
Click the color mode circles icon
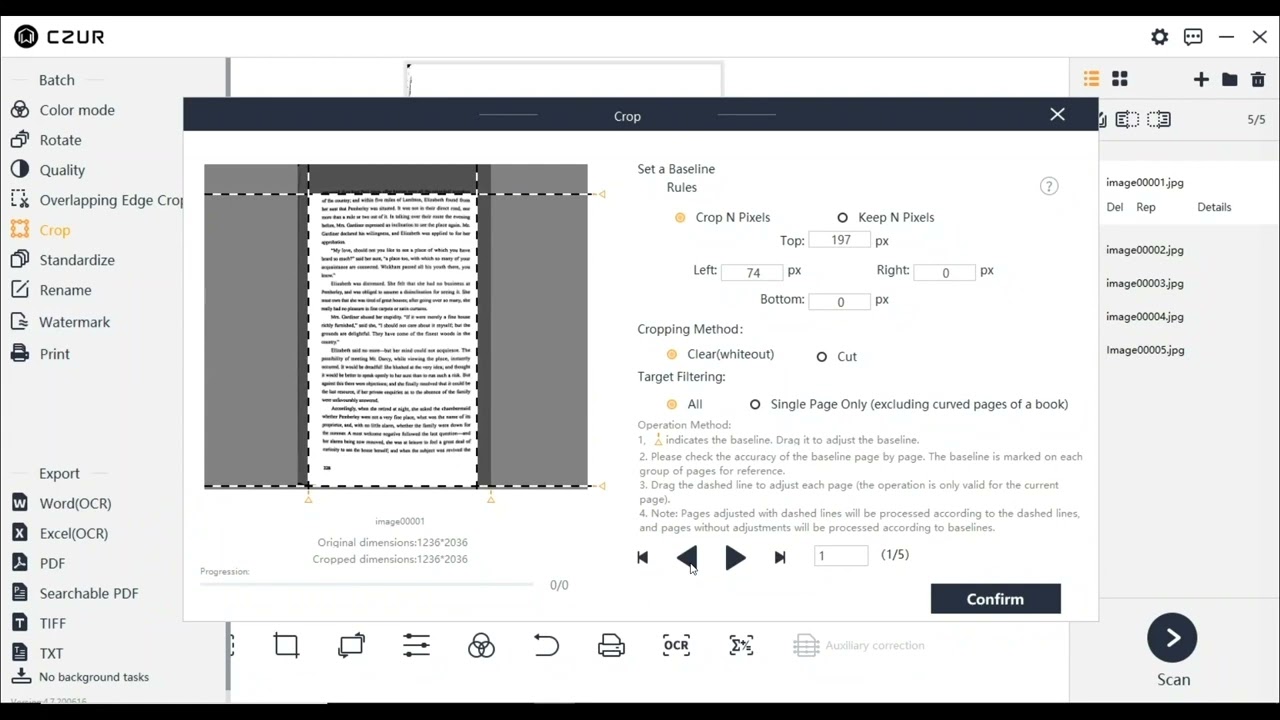[481, 646]
